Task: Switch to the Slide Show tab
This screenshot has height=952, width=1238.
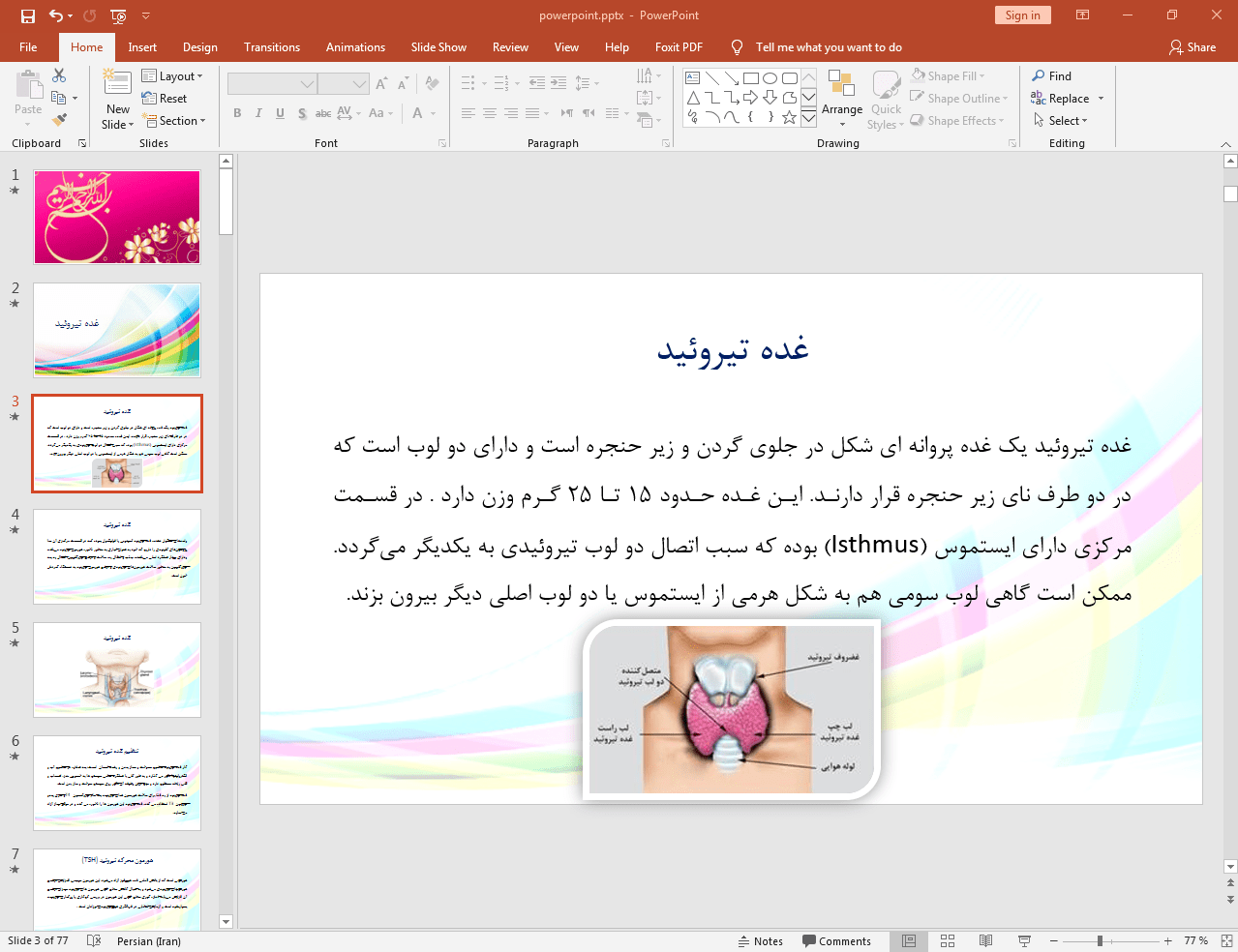Action: 438,47
